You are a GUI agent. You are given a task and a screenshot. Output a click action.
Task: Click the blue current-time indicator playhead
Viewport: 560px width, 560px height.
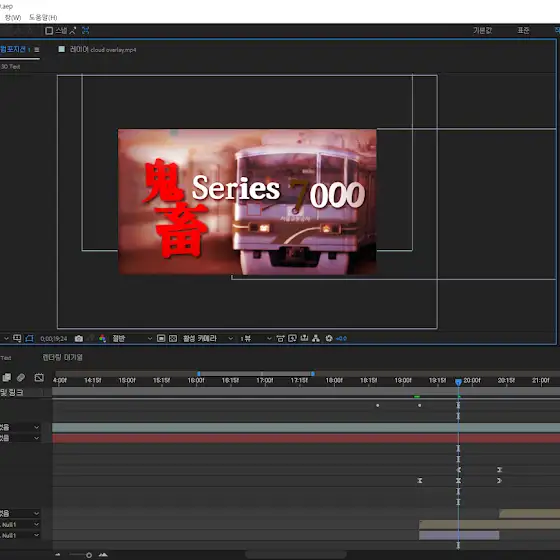pyautogui.click(x=458, y=382)
